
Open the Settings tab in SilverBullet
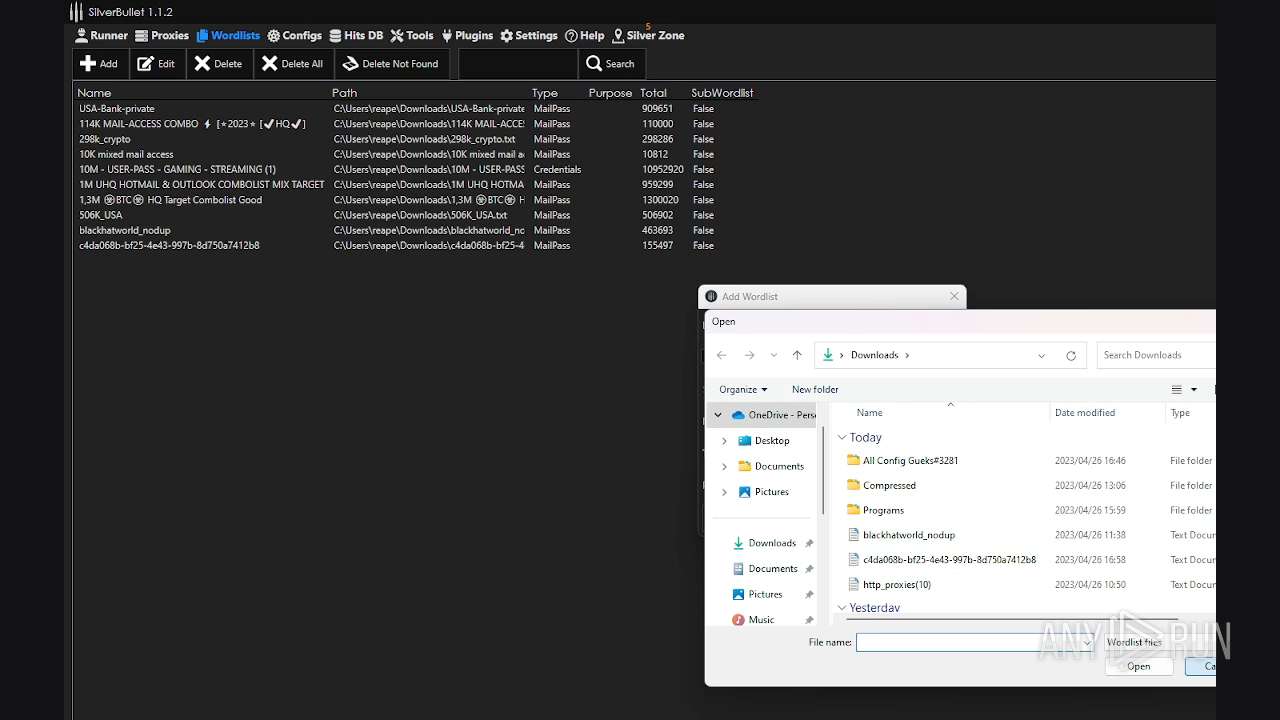coord(529,35)
